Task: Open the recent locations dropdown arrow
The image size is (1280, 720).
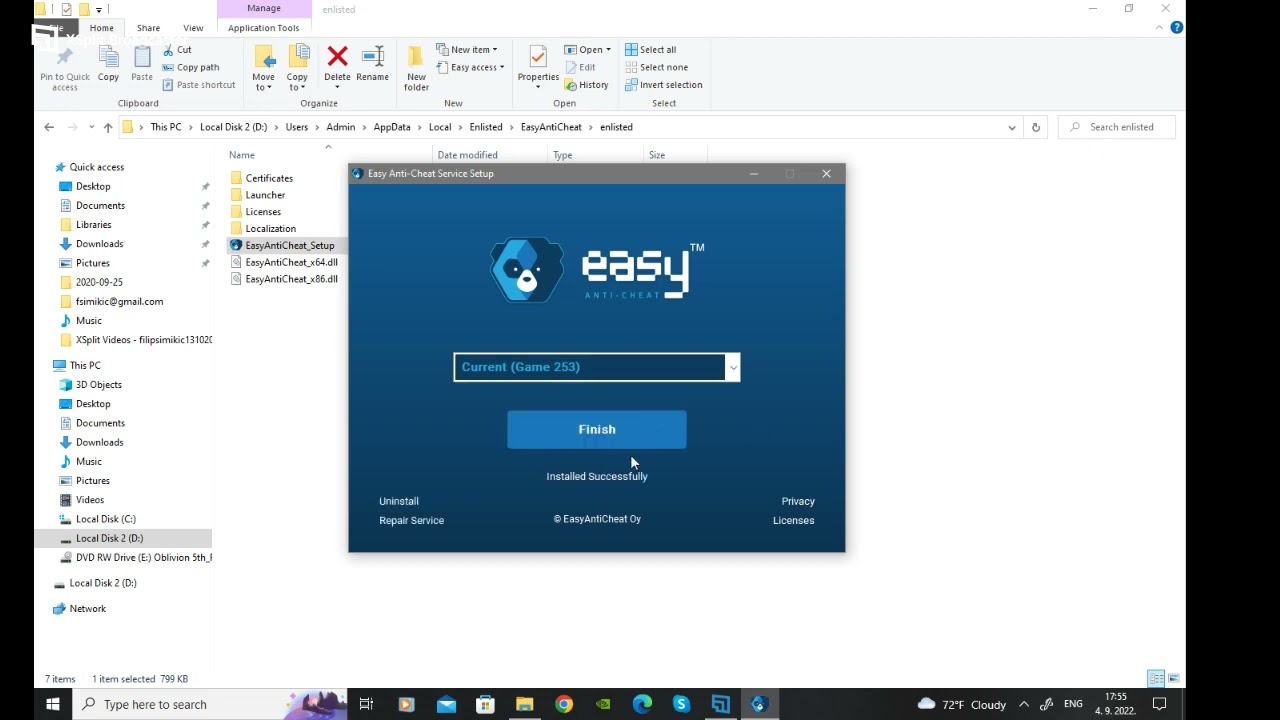Action: click(x=92, y=127)
